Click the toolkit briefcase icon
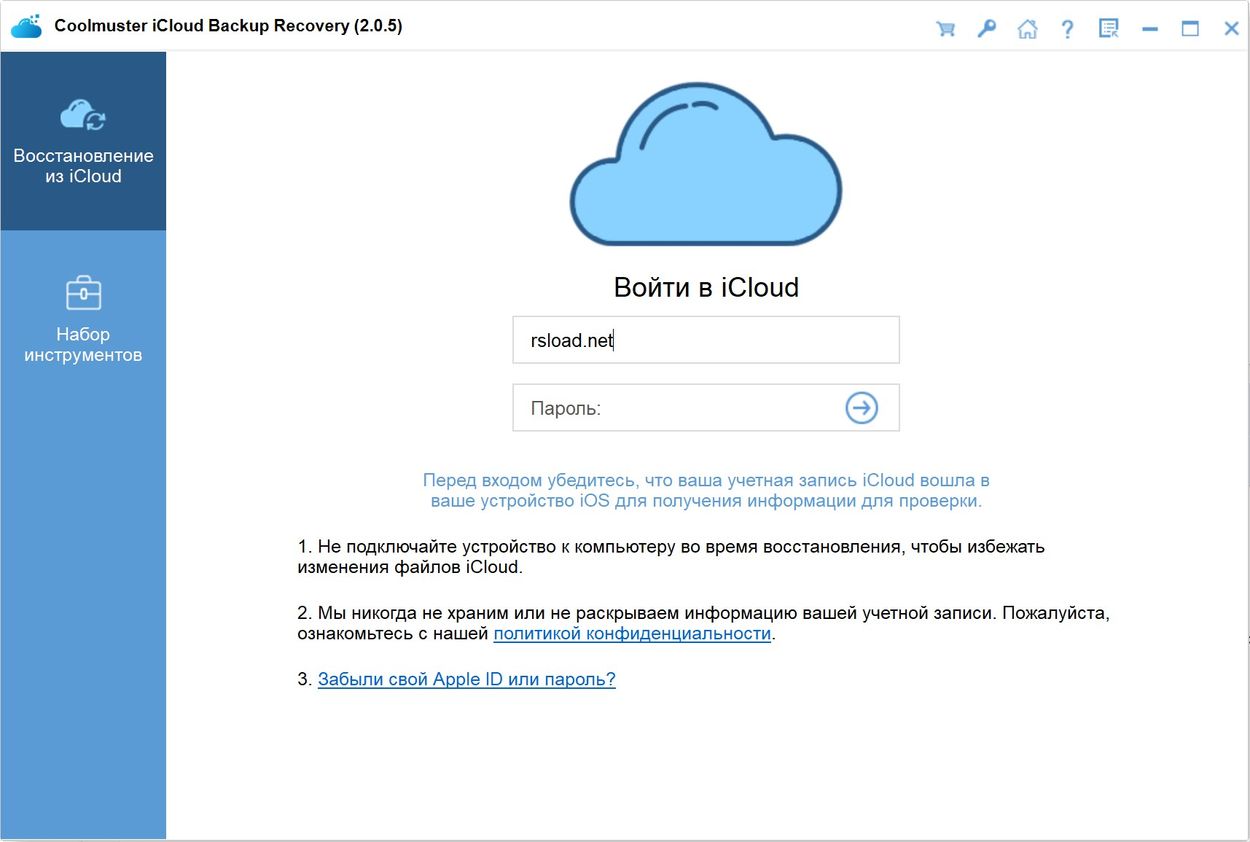 click(x=83, y=293)
